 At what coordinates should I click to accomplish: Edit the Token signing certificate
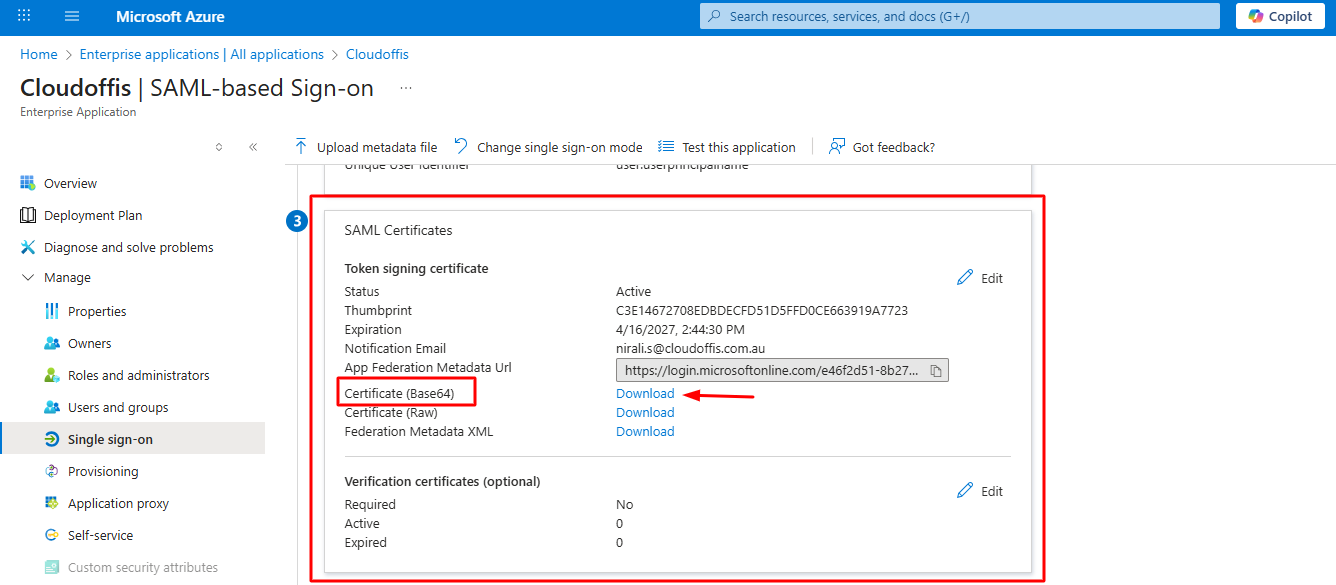980,278
